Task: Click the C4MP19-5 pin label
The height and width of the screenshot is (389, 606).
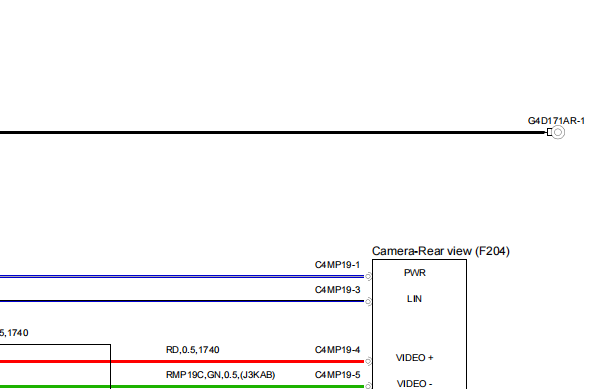Action: [337, 375]
